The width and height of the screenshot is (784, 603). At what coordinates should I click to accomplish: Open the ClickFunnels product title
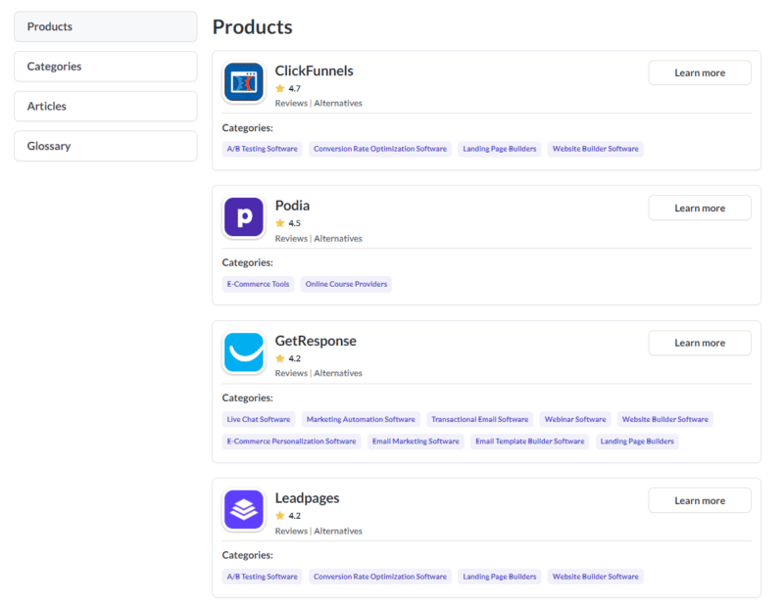314,71
